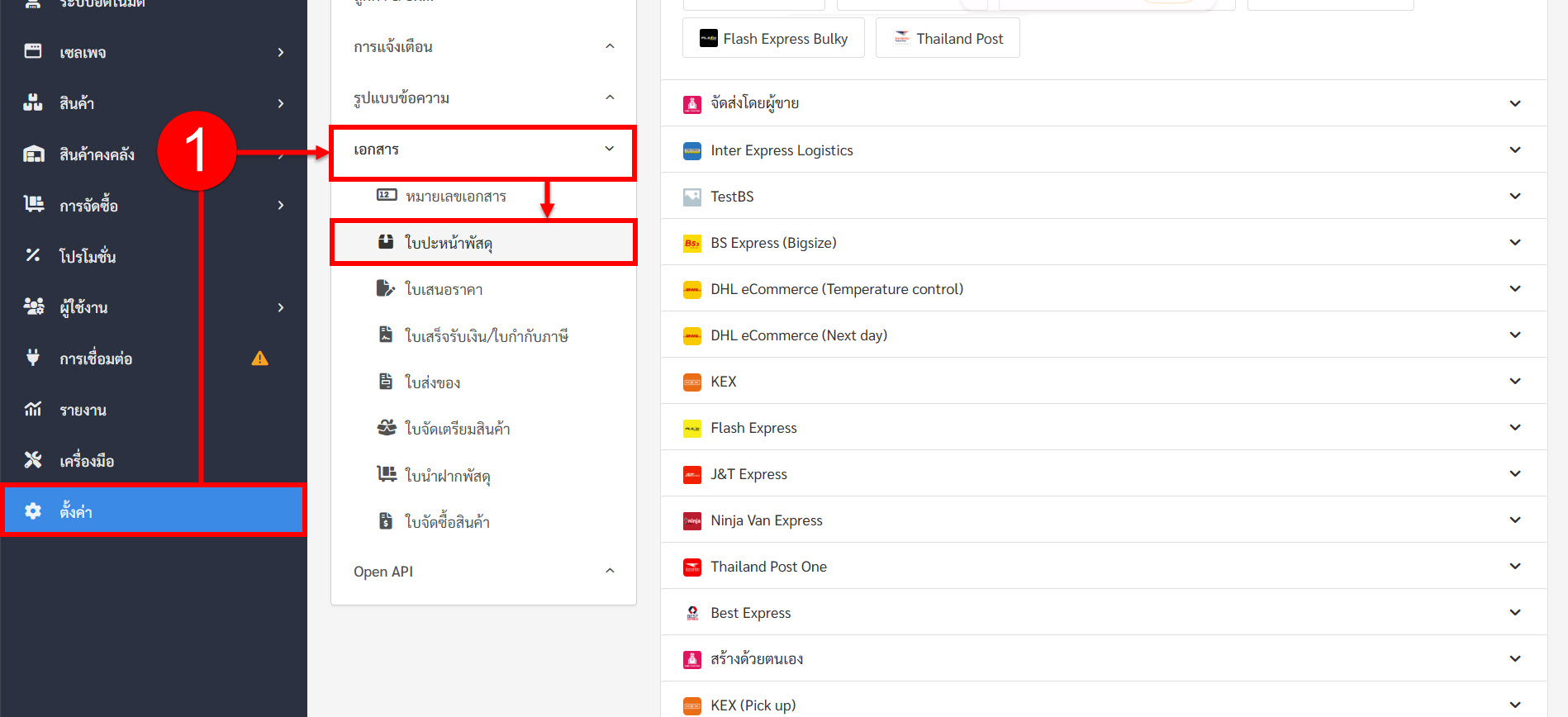Click the BS Express (Bigsize) label

tap(774, 243)
